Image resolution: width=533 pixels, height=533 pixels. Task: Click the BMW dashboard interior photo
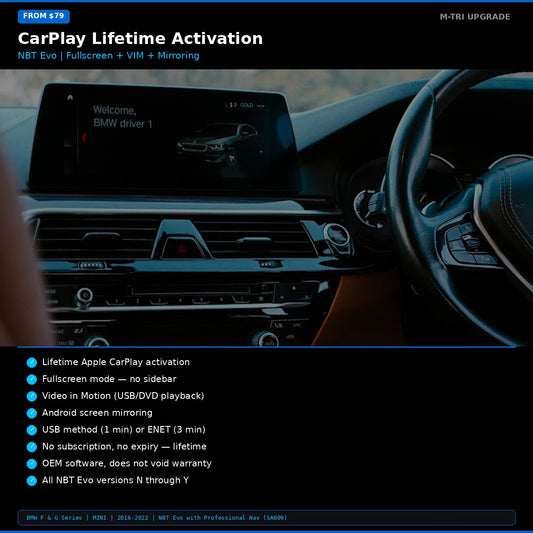tap(266, 207)
